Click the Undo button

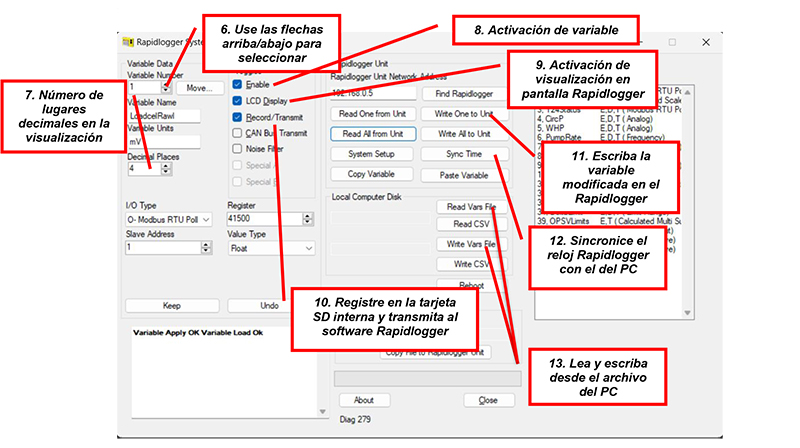[x=269, y=306]
